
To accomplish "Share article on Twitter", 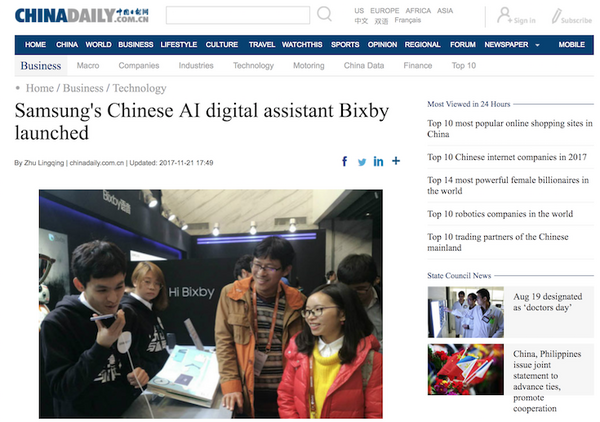I will click(362, 162).
